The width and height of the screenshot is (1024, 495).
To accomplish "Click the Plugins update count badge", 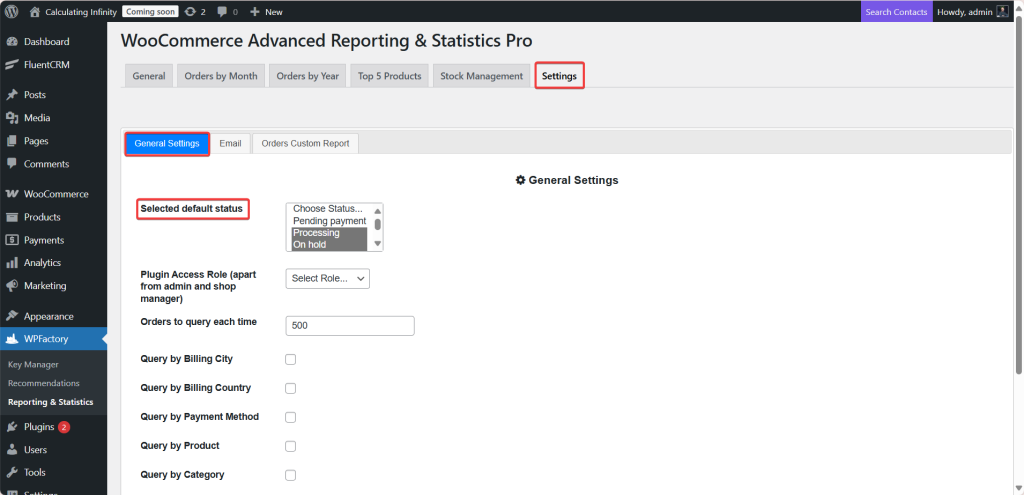I will [64, 427].
